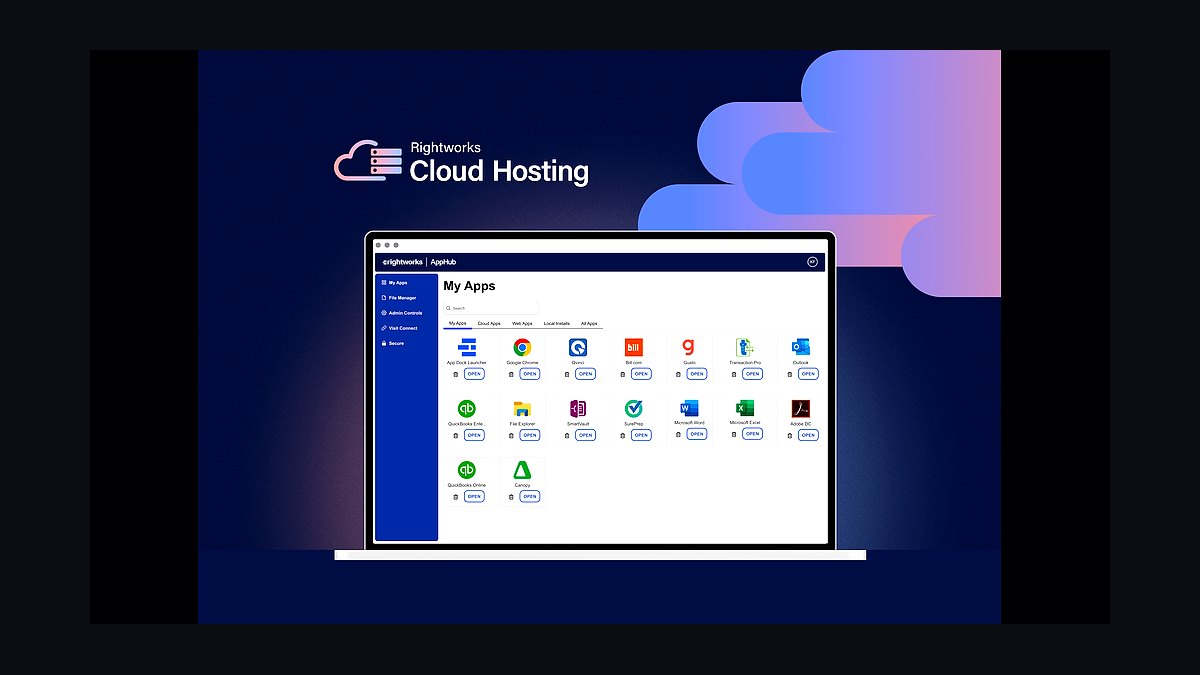Click the trash icon under Gusto

678,374
